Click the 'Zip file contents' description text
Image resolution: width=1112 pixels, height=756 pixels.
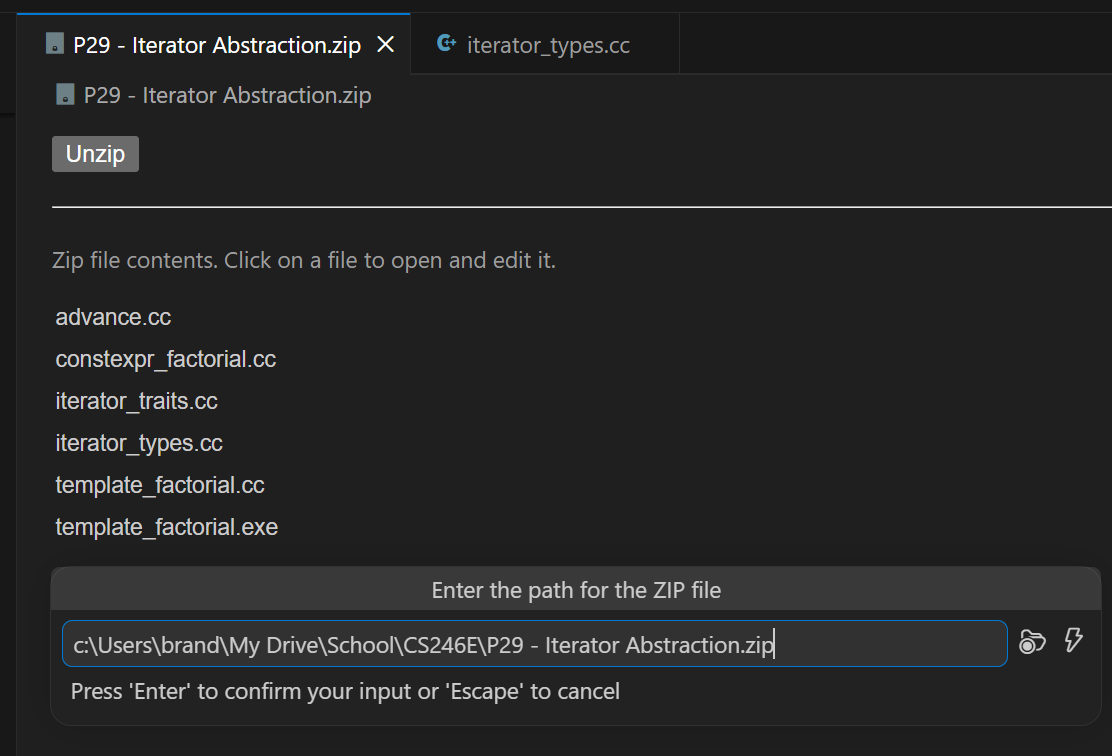coord(304,260)
